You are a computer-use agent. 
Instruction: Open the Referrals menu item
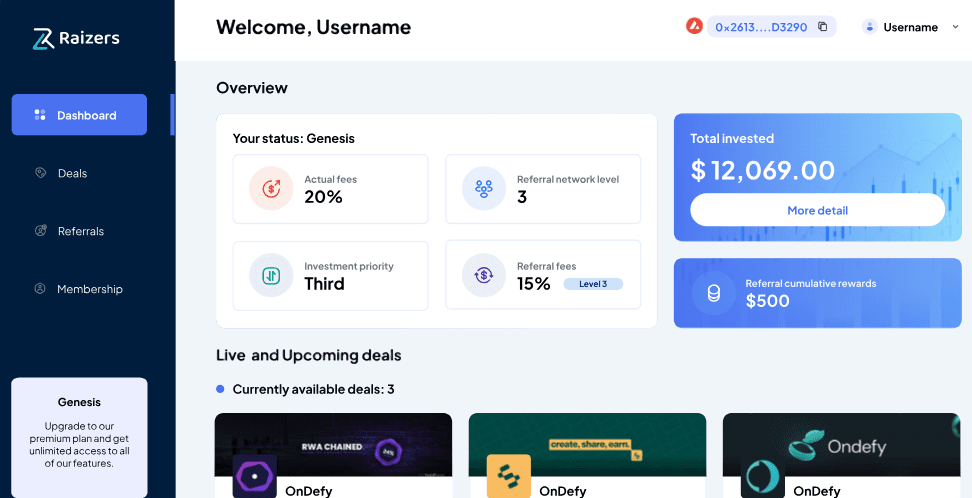tap(79, 231)
